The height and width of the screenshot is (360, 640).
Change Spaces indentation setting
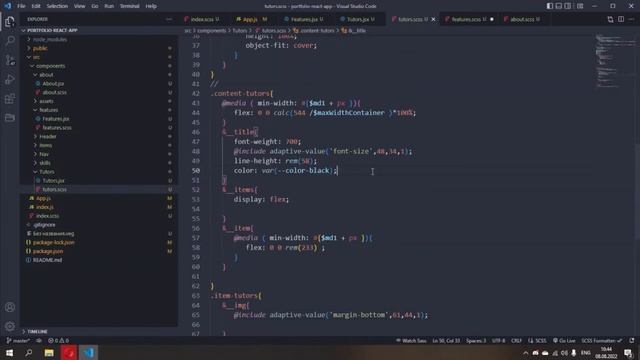[x=476, y=340]
